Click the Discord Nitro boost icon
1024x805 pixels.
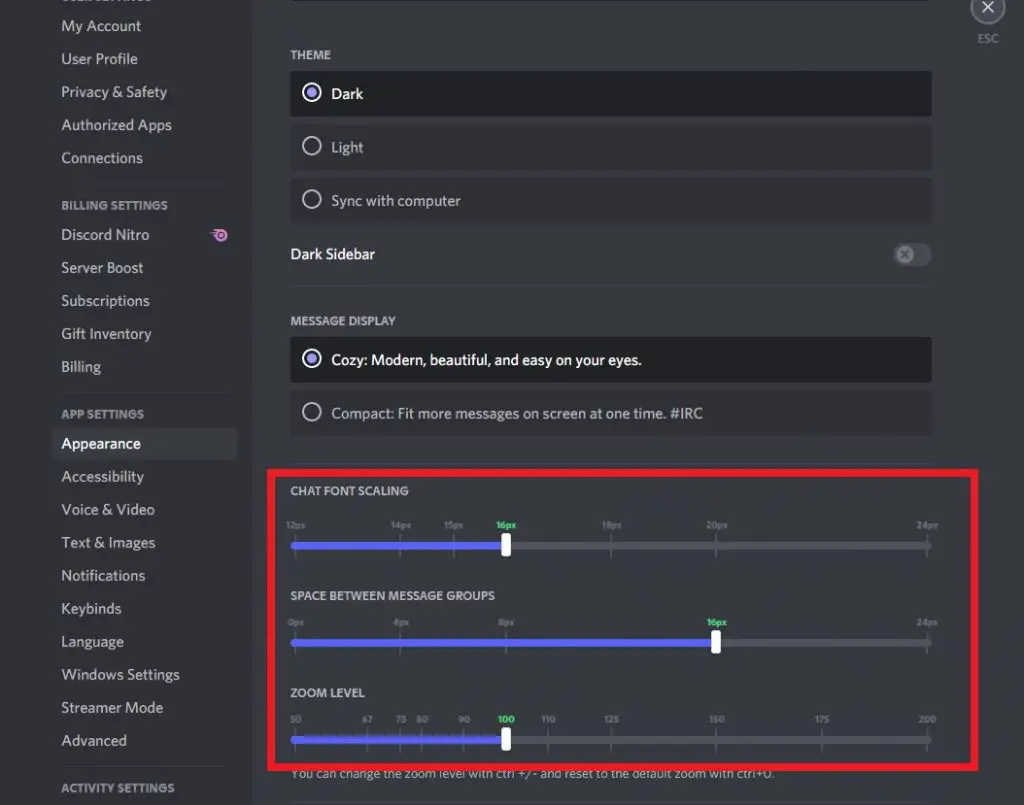point(219,235)
